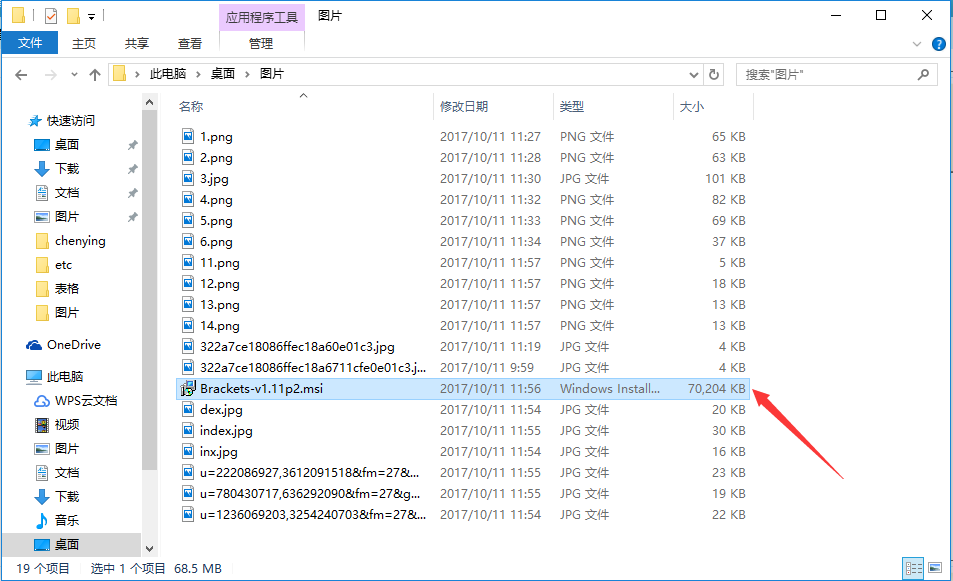The image size is (953, 581).
Task: Switch to large thumbnails view icon
Action: [x=935, y=568]
